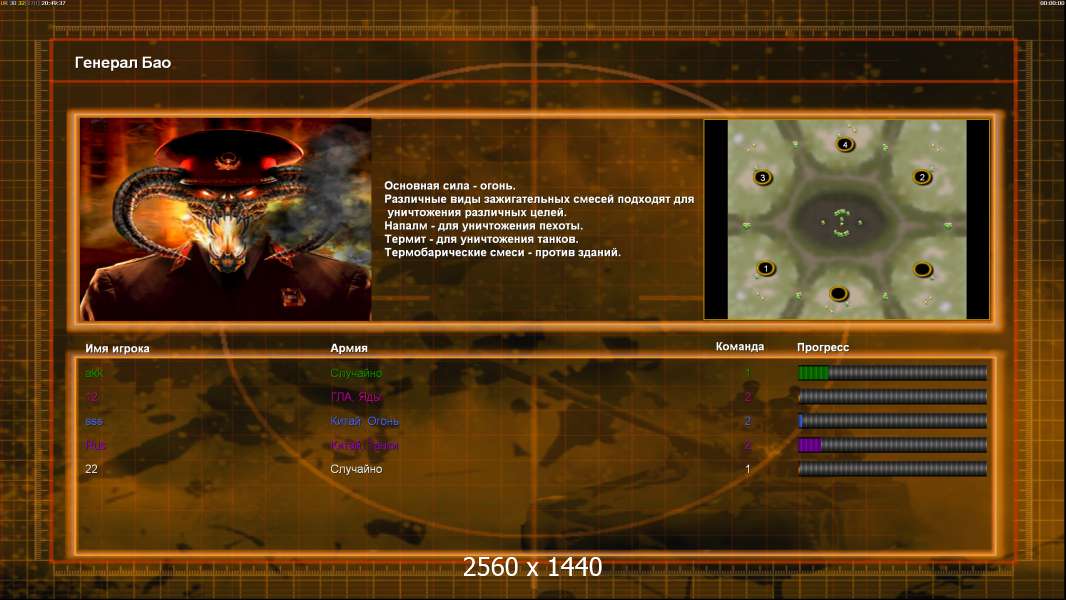Click 'Термобарические смеси - против зданий.' line
The height and width of the screenshot is (600, 1066).
502,252
